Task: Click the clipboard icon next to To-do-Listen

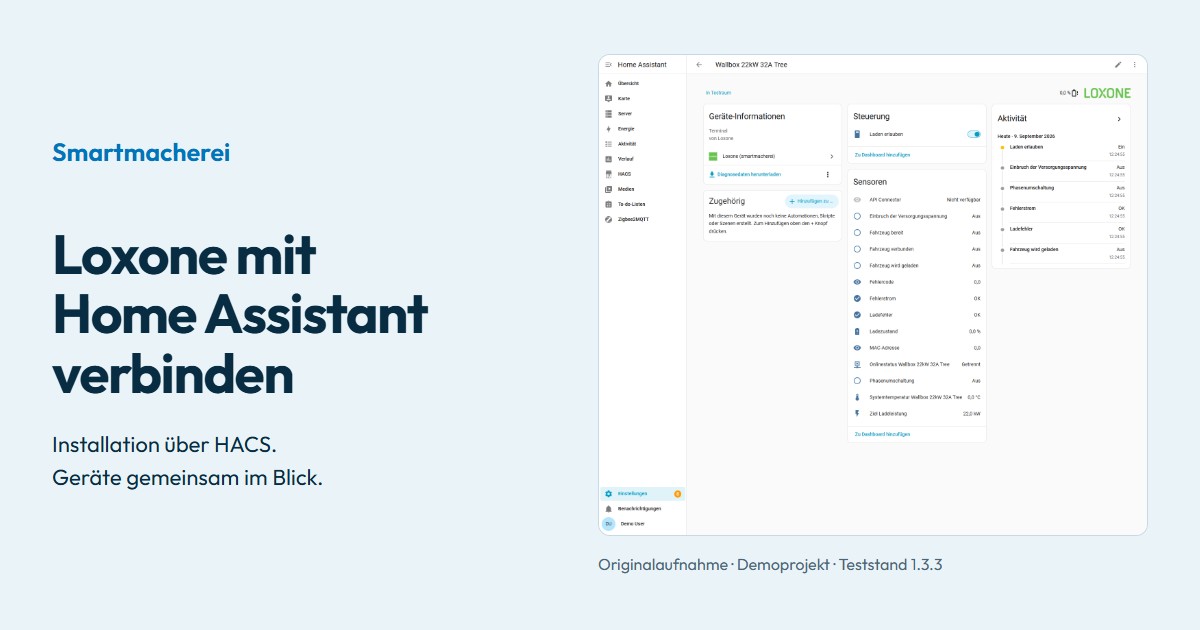Action: point(608,203)
